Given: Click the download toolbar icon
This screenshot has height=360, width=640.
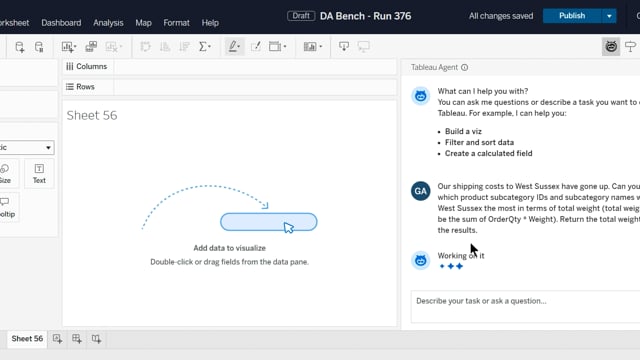Looking at the screenshot, I should [x=344, y=47].
